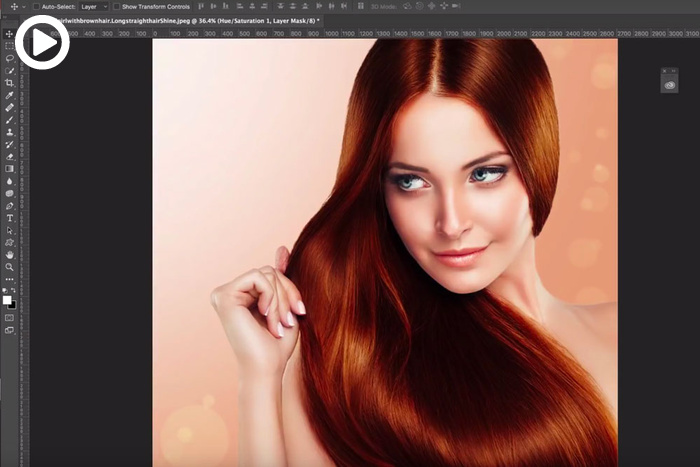
Task: Click Distribute bottom edges icon
Action: pyautogui.click(x=305, y=6)
